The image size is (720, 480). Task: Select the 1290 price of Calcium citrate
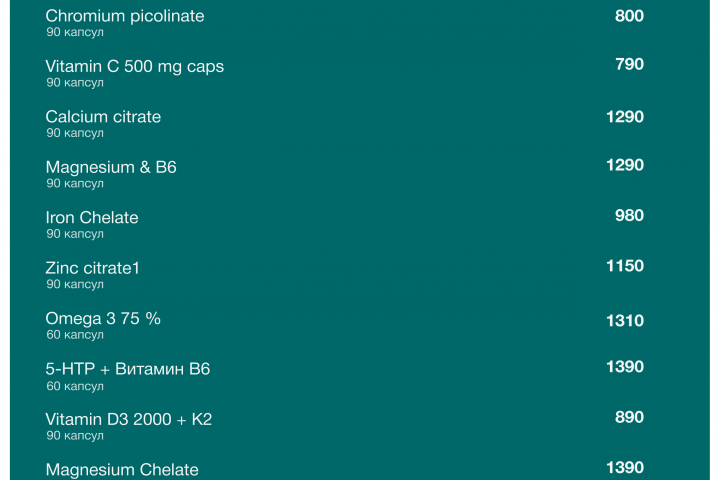click(x=625, y=117)
